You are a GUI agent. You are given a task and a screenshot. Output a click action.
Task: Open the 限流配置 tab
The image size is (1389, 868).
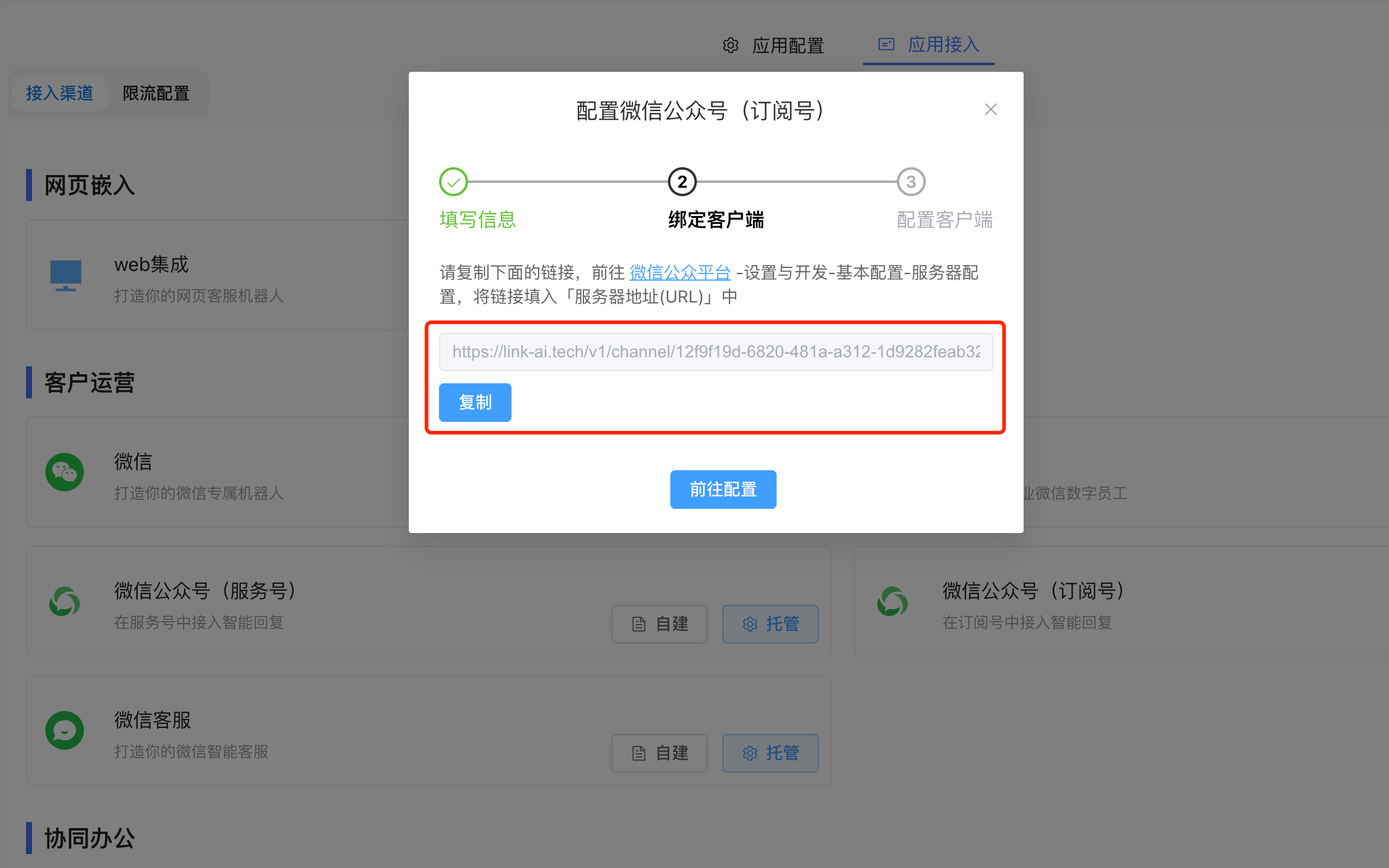156,93
